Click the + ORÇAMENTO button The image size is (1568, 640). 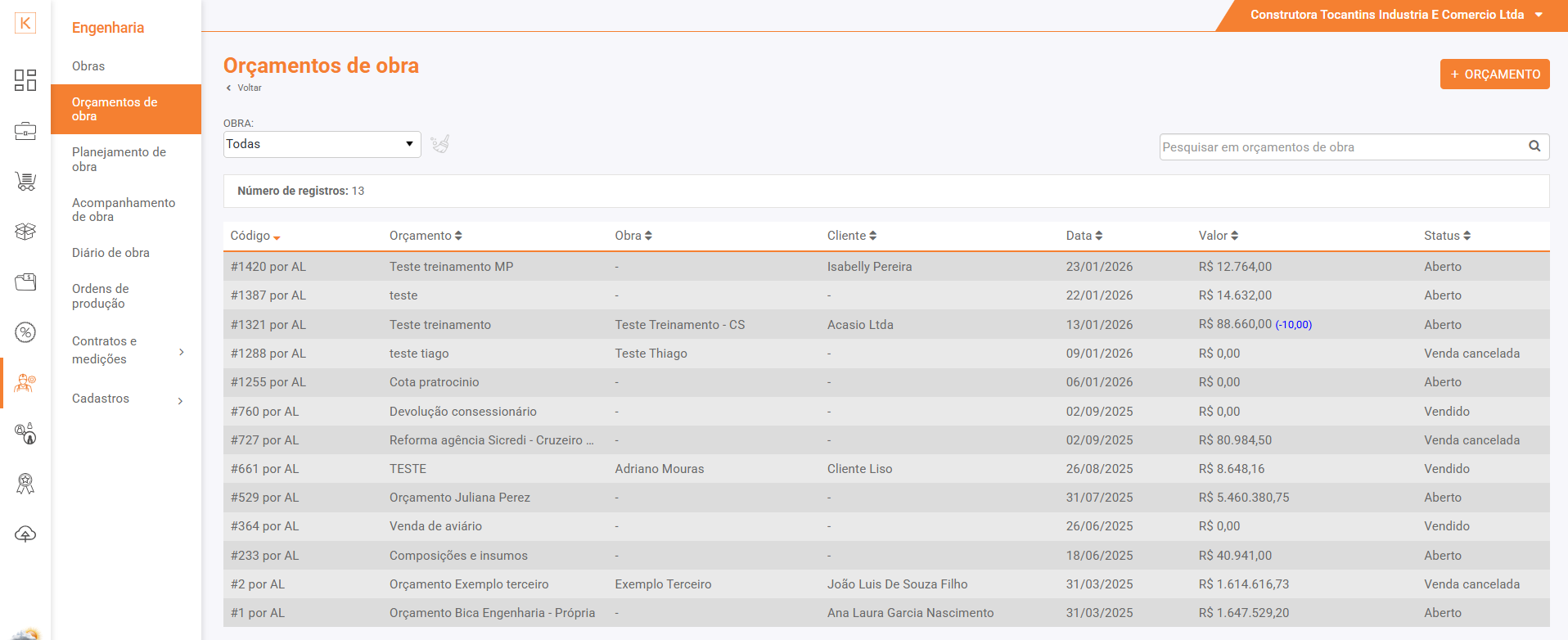point(1494,74)
